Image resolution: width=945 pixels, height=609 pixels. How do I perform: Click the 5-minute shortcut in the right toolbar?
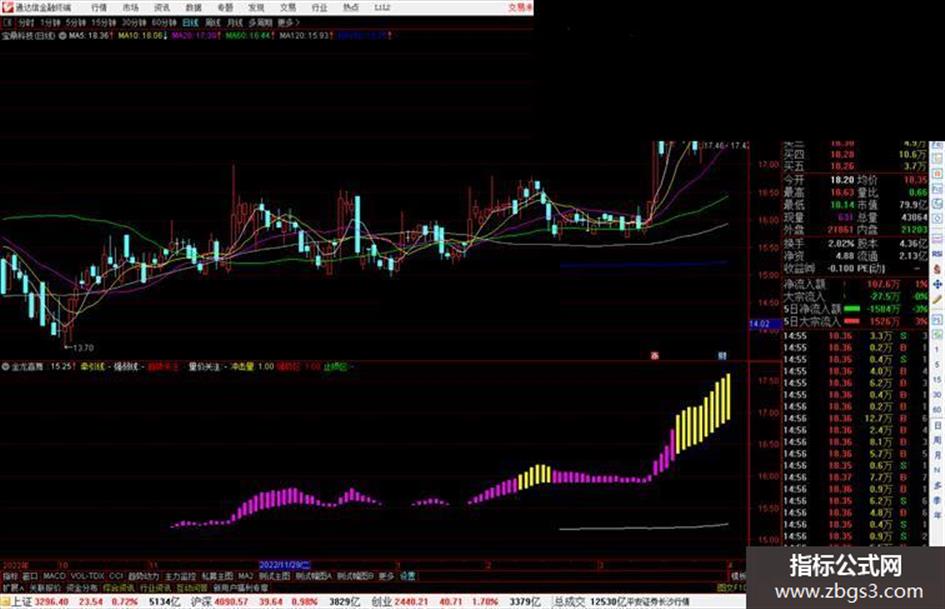coord(937,365)
